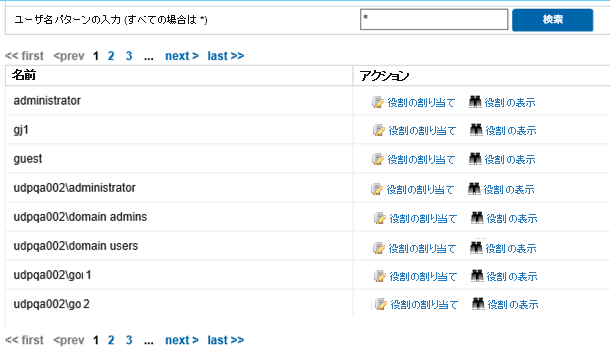Open 役割の表示 for udpqa002\domain users
The width and height of the screenshot is (610, 361).
[511, 249]
